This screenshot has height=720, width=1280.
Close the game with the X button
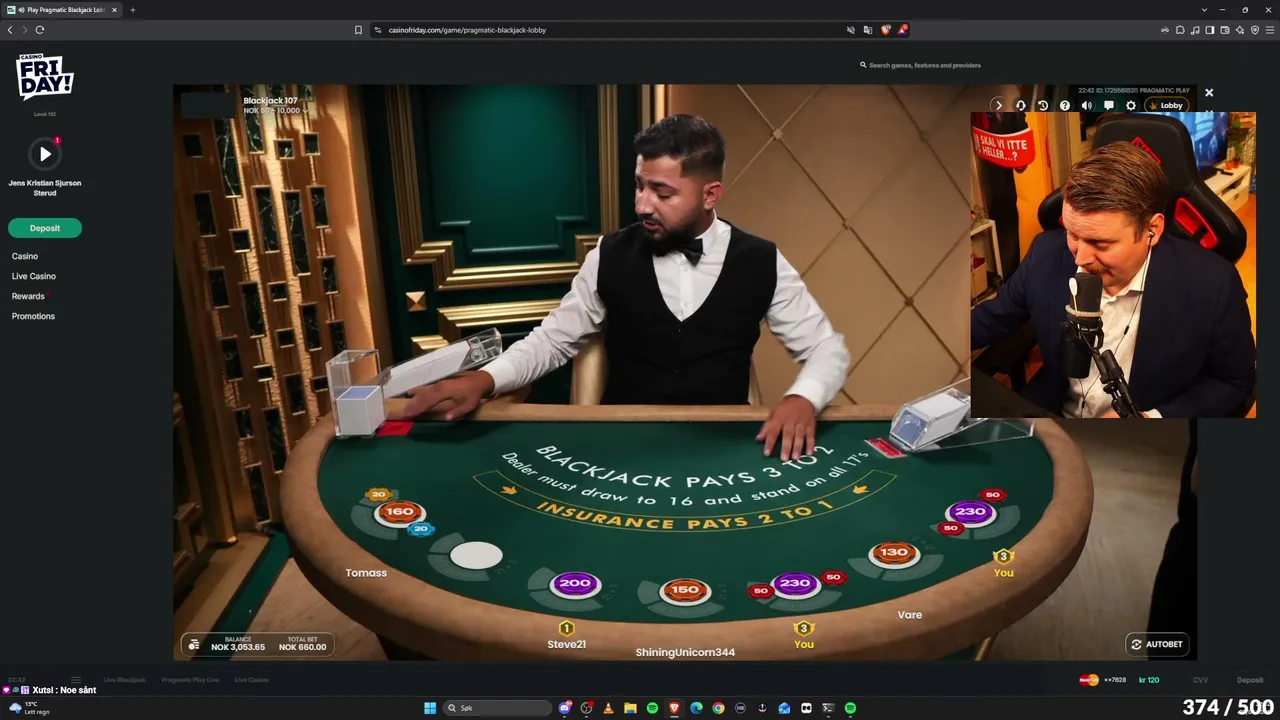pyautogui.click(x=1209, y=93)
